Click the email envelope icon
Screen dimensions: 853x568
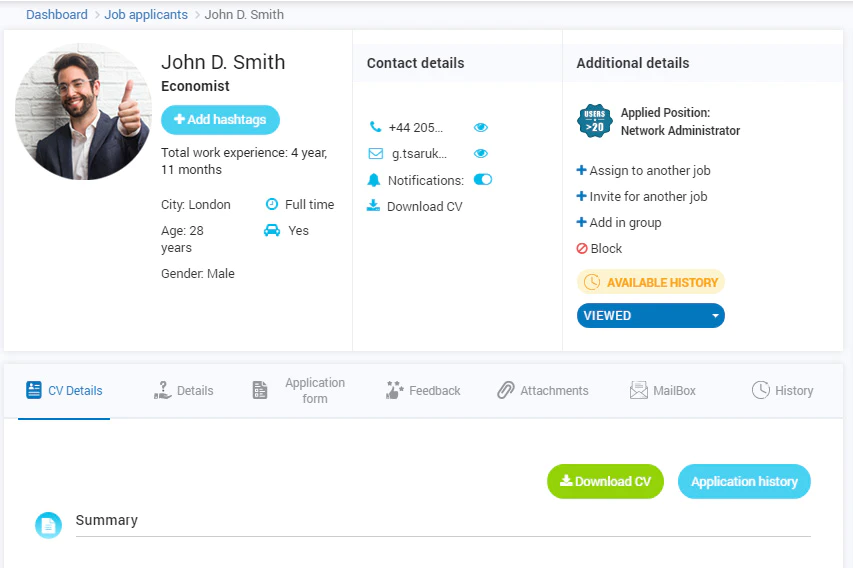375,153
